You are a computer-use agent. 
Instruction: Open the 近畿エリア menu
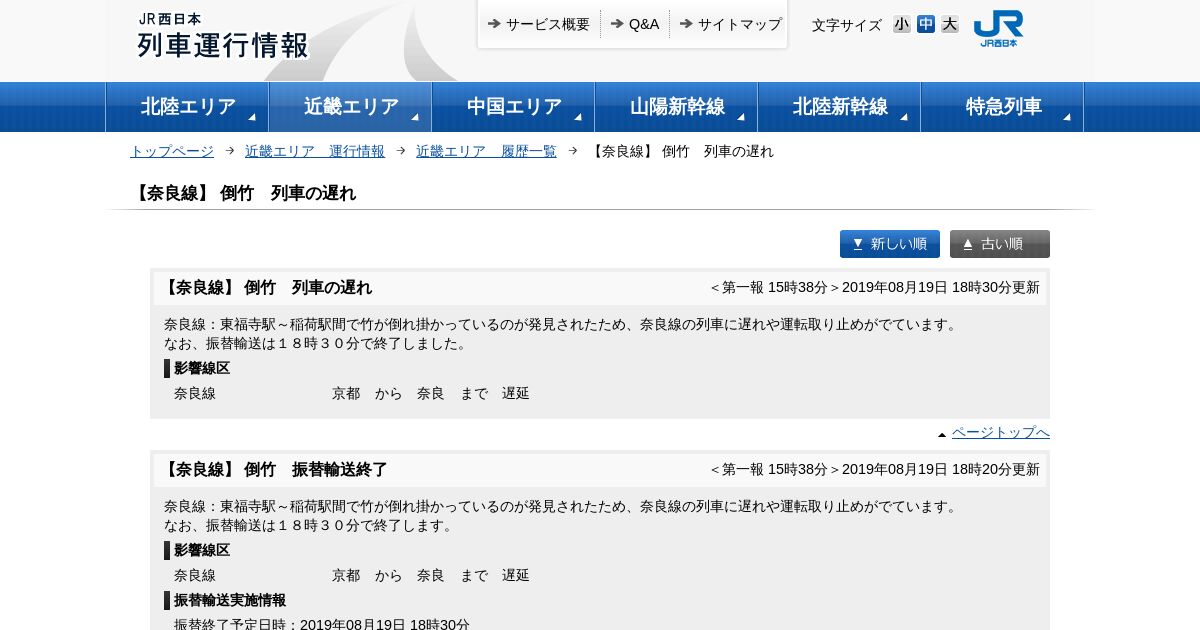click(x=350, y=107)
